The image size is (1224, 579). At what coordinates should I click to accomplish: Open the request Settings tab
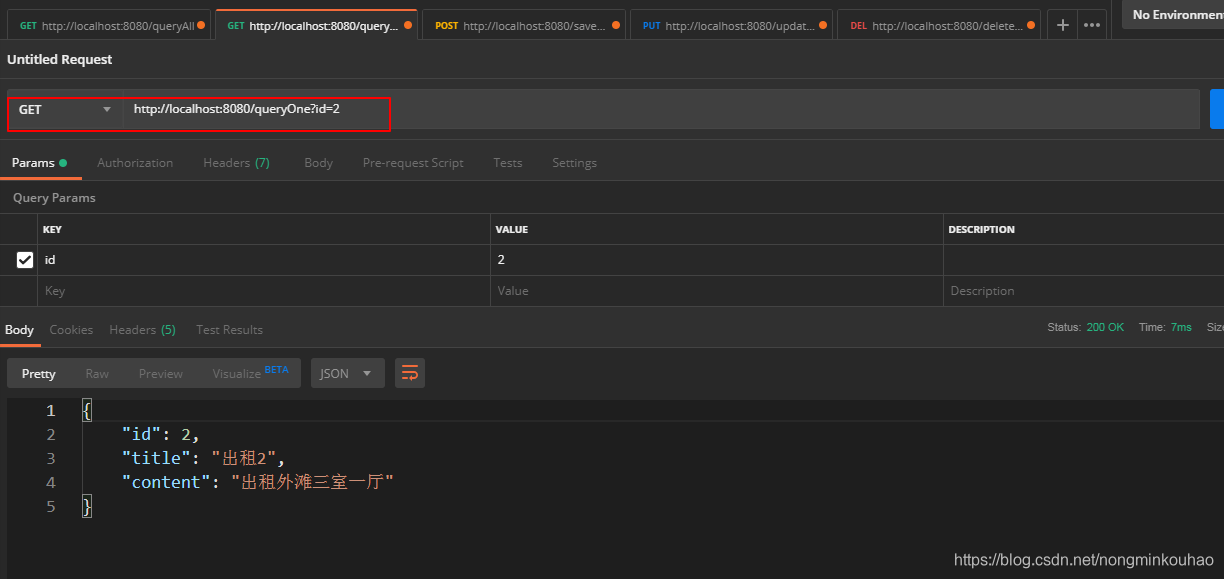[x=574, y=162]
